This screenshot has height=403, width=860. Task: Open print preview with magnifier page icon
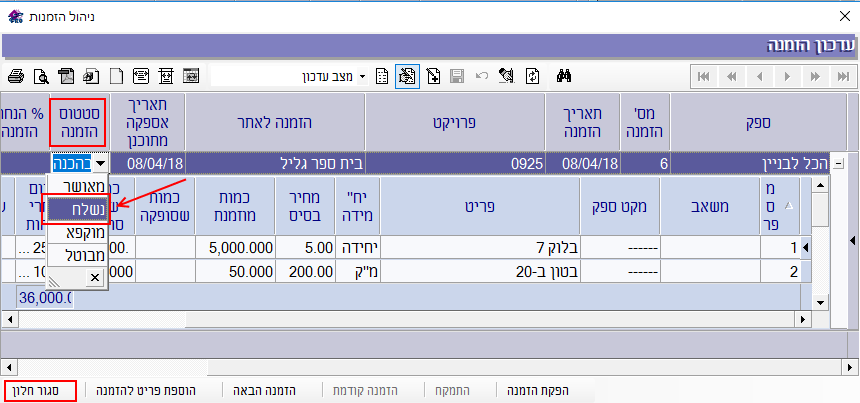click(41, 76)
